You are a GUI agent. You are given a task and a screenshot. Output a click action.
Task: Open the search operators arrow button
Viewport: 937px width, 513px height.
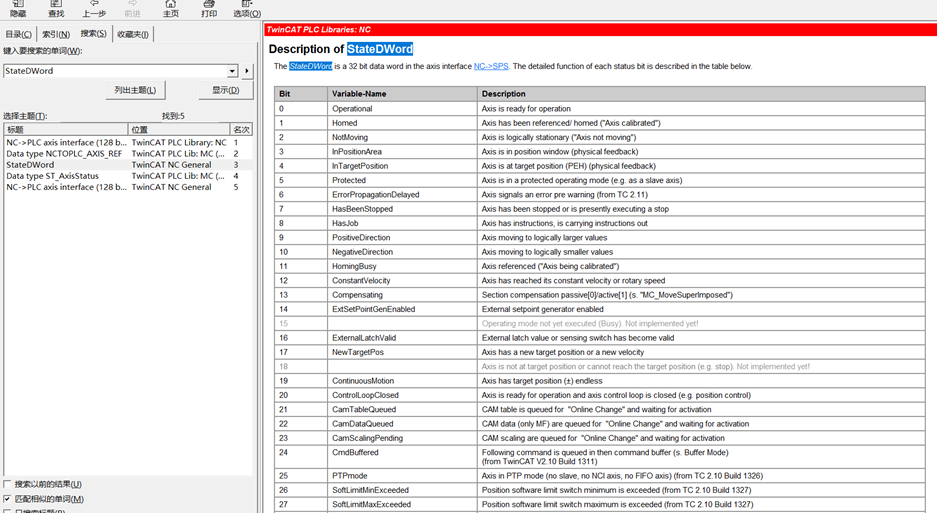(247, 71)
